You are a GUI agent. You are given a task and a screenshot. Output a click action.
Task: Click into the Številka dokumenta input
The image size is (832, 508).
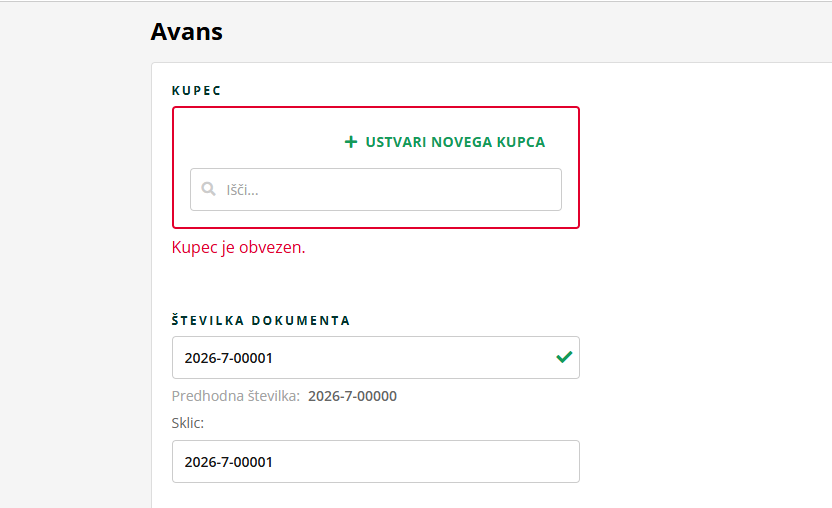pos(360,358)
